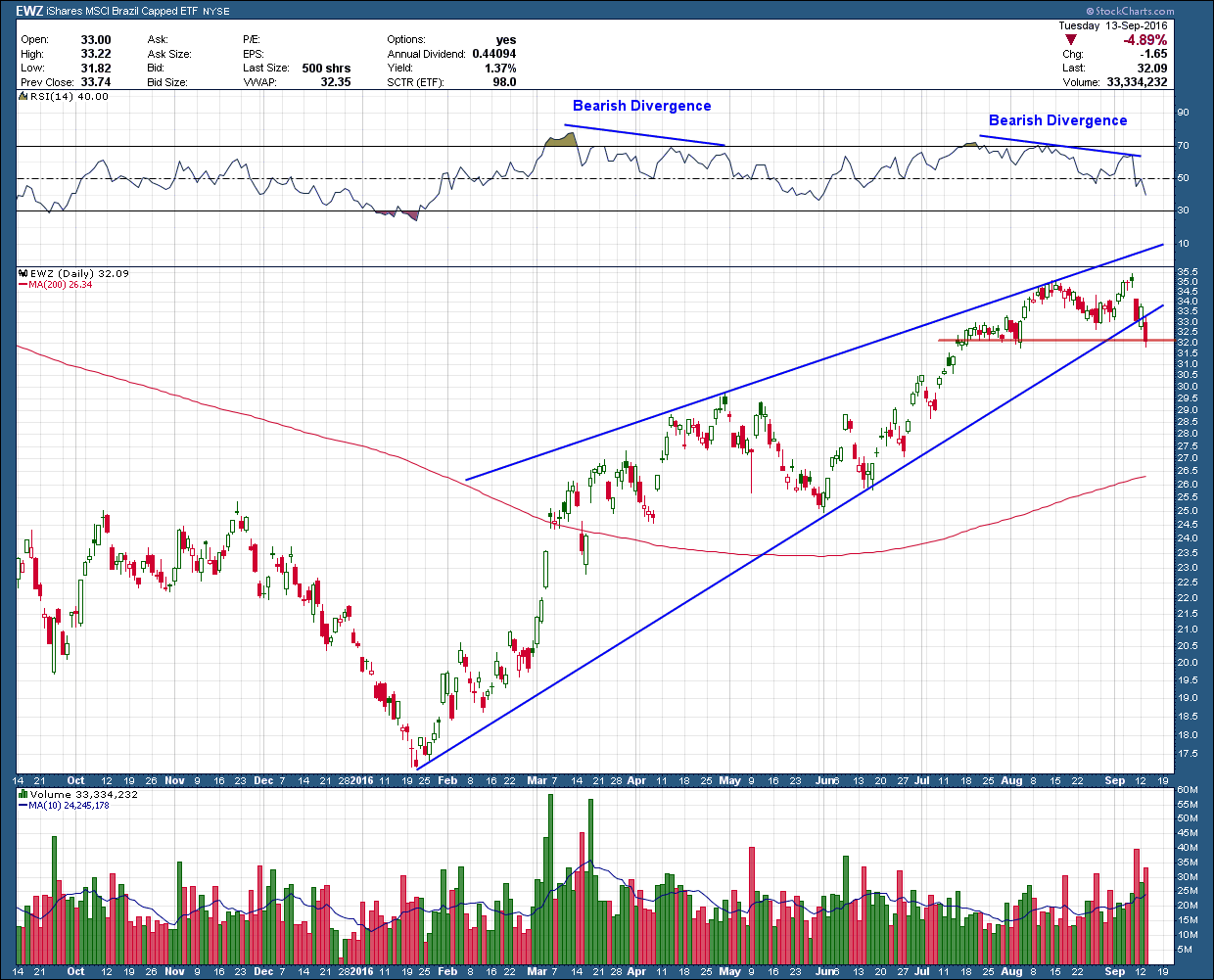Click the VWAP value 32.35
1214x980 pixels.
336,82
